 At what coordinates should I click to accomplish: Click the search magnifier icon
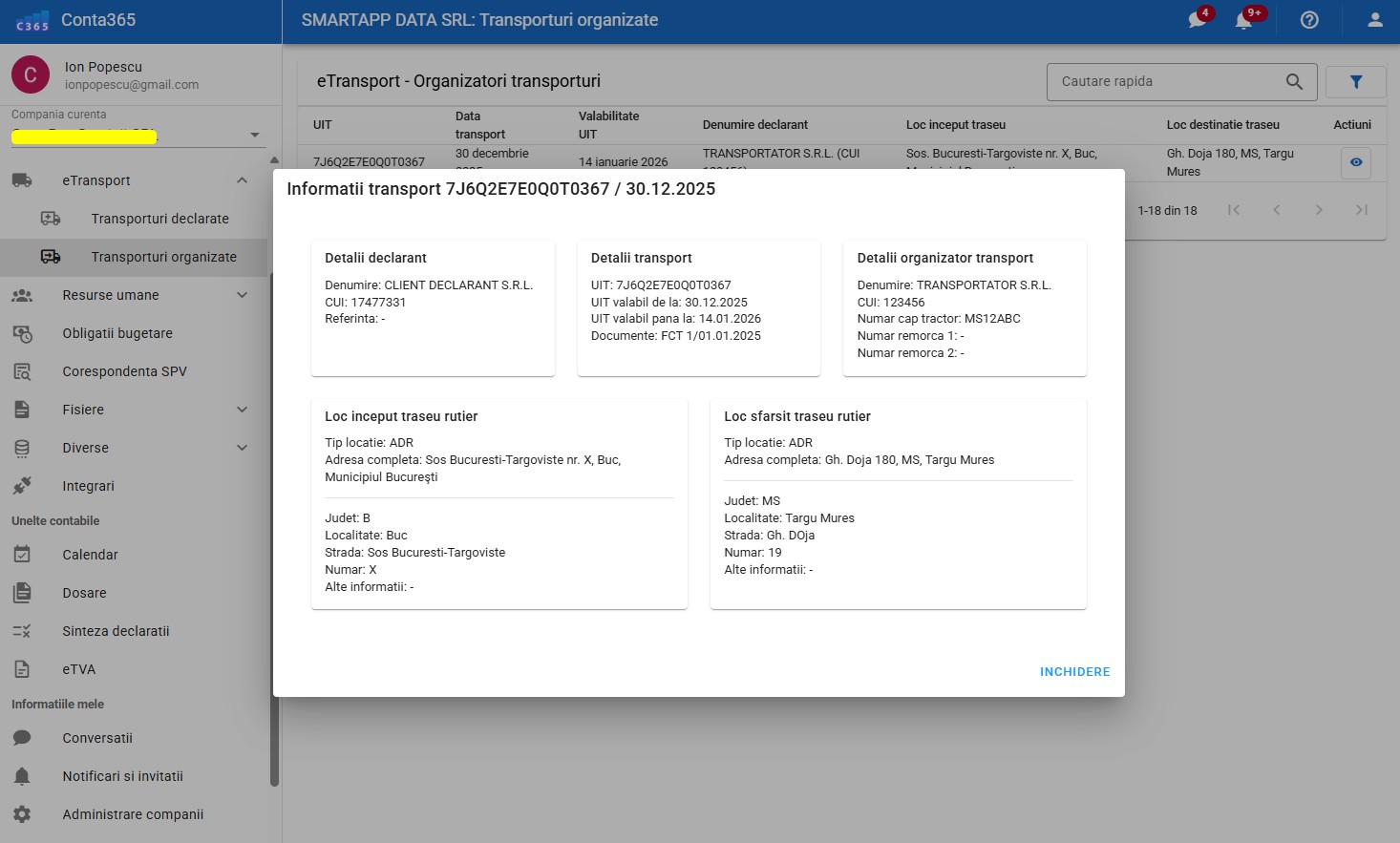pos(1294,82)
